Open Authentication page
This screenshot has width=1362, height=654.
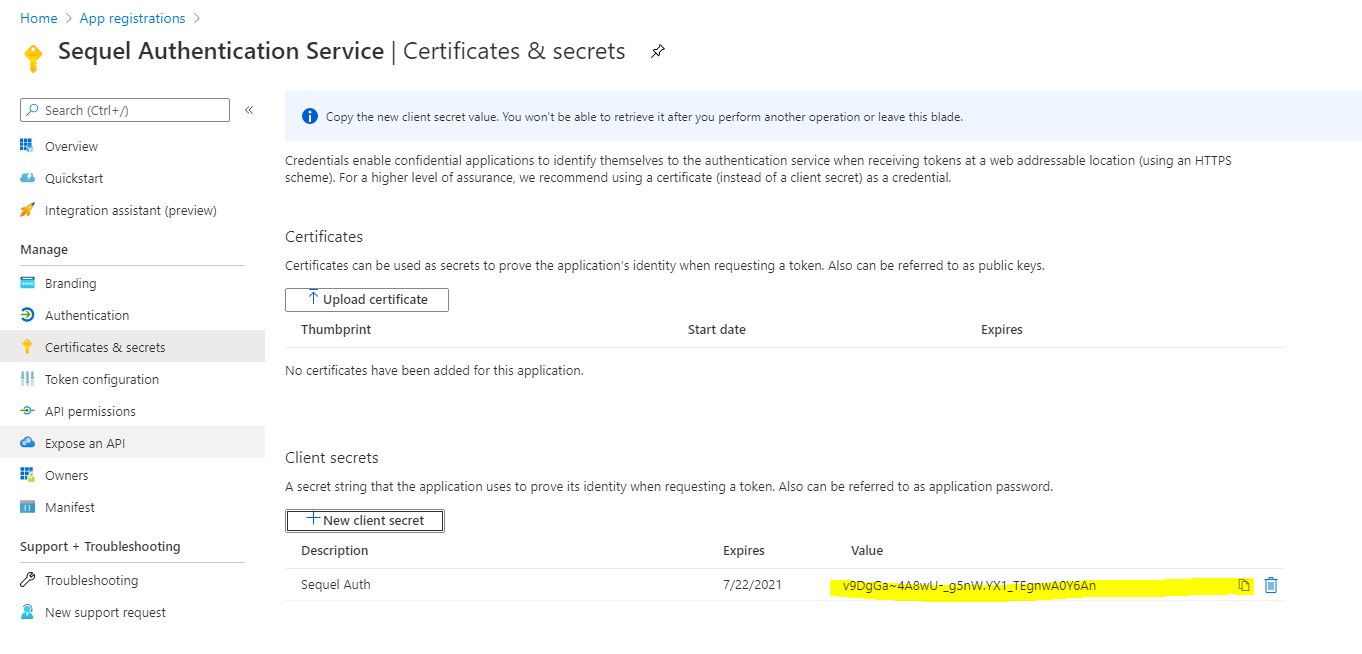pos(87,315)
